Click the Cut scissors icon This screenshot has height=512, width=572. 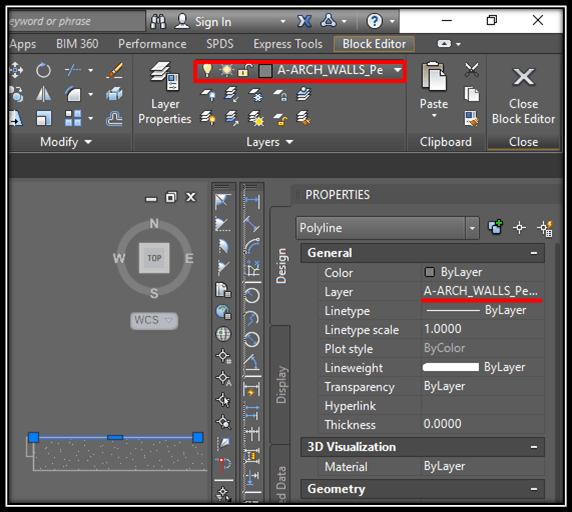(x=471, y=70)
